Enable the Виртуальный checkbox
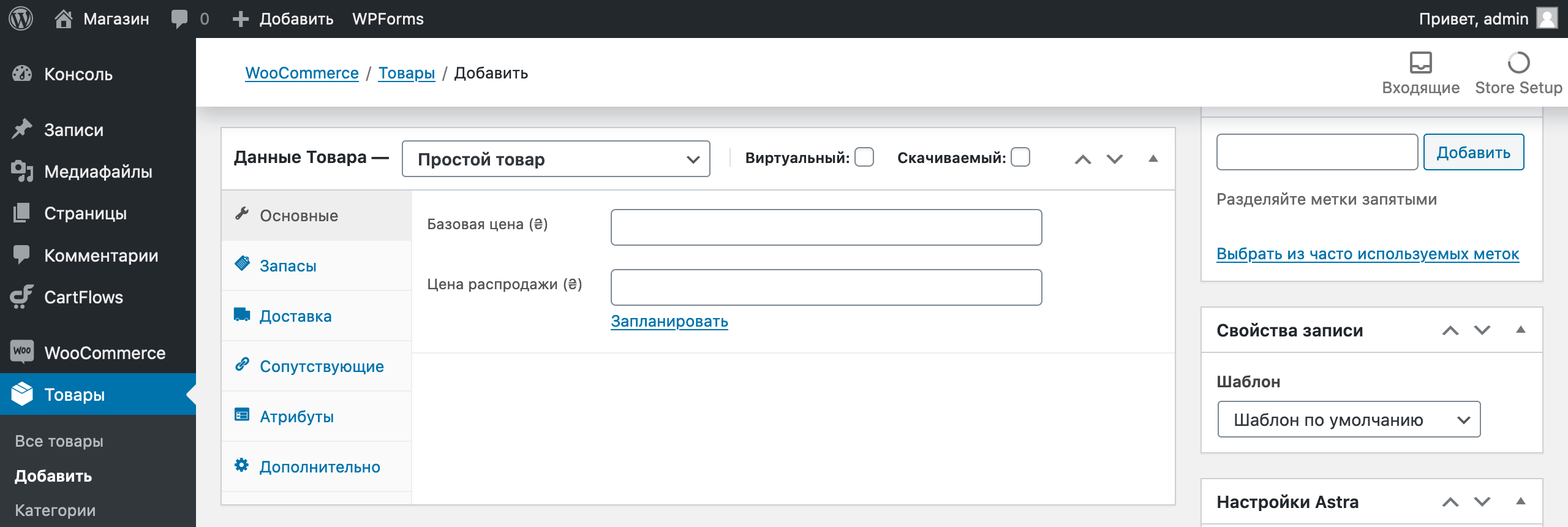The width and height of the screenshot is (1568, 527). (864, 157)
